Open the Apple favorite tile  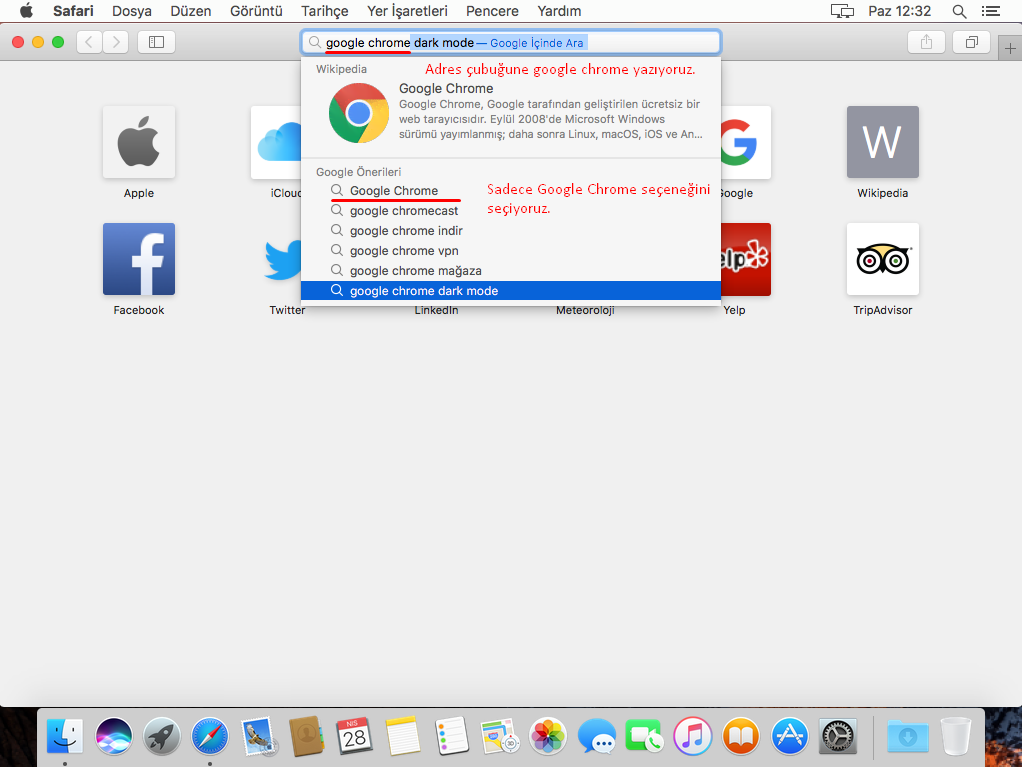coord(139,142)
